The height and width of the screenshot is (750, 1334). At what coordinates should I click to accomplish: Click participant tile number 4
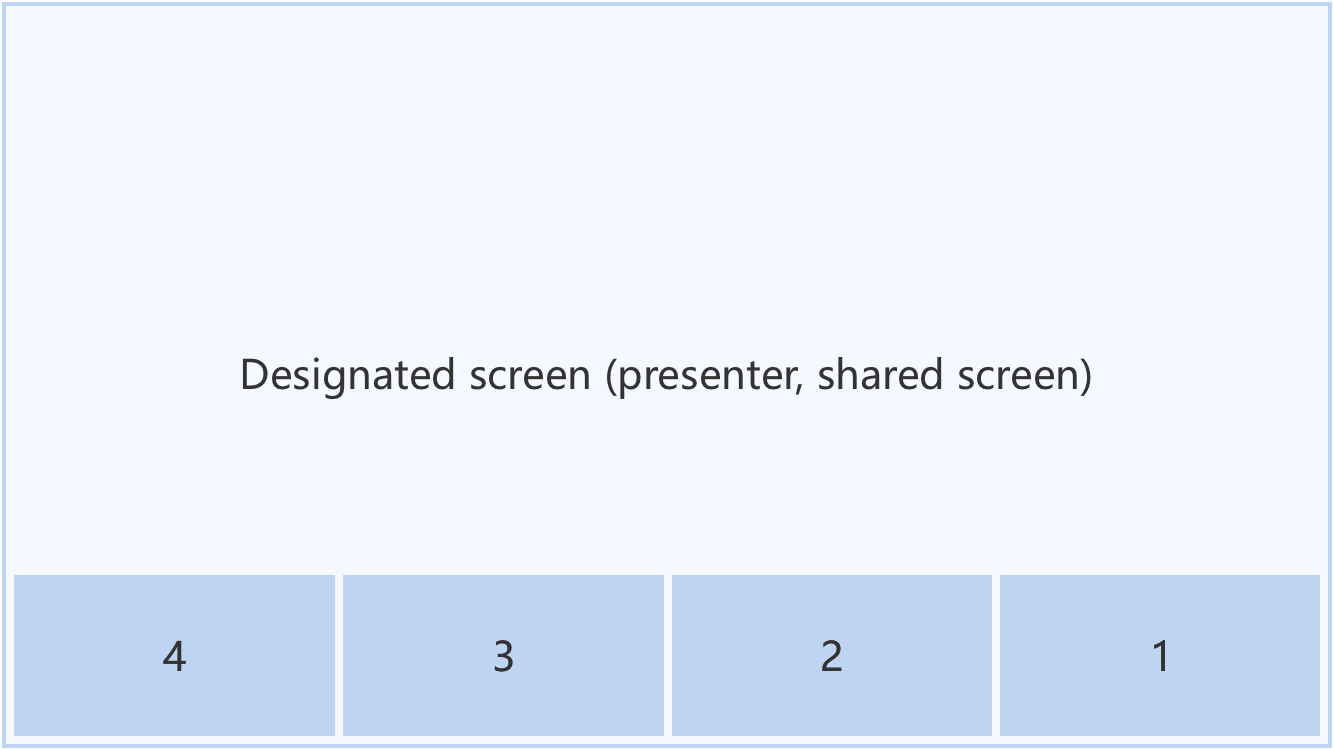(x=174, y=655)
